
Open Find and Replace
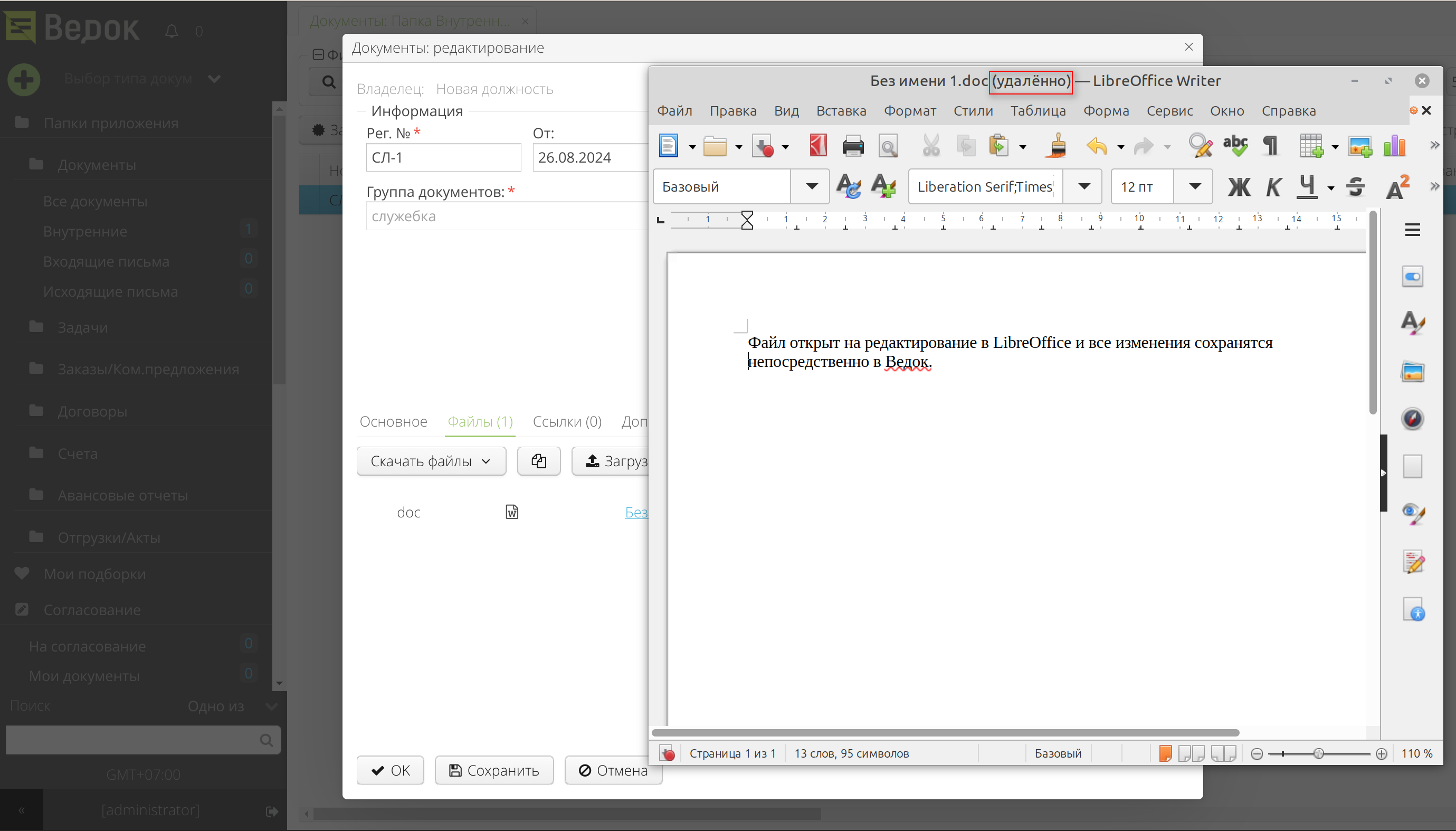click(1200, 146)
